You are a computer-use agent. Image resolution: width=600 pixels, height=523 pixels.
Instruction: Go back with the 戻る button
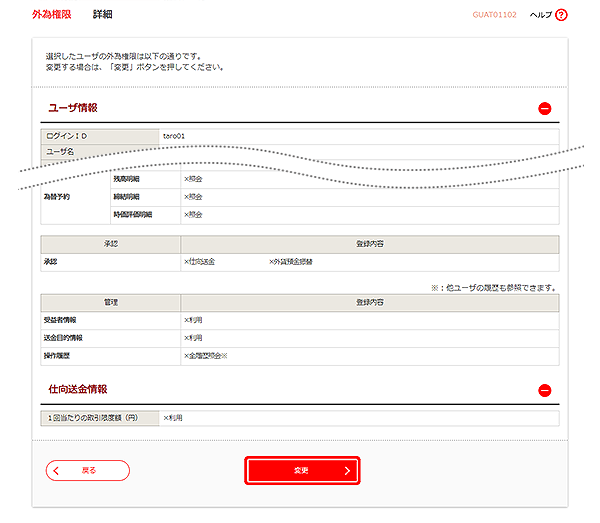(88, 470)
